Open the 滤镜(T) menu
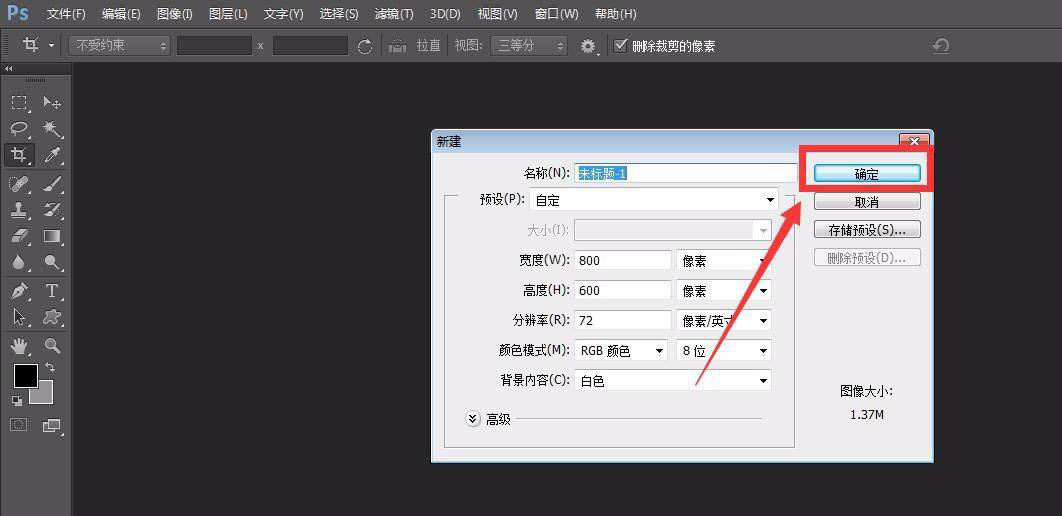 [x=393, y=14]
